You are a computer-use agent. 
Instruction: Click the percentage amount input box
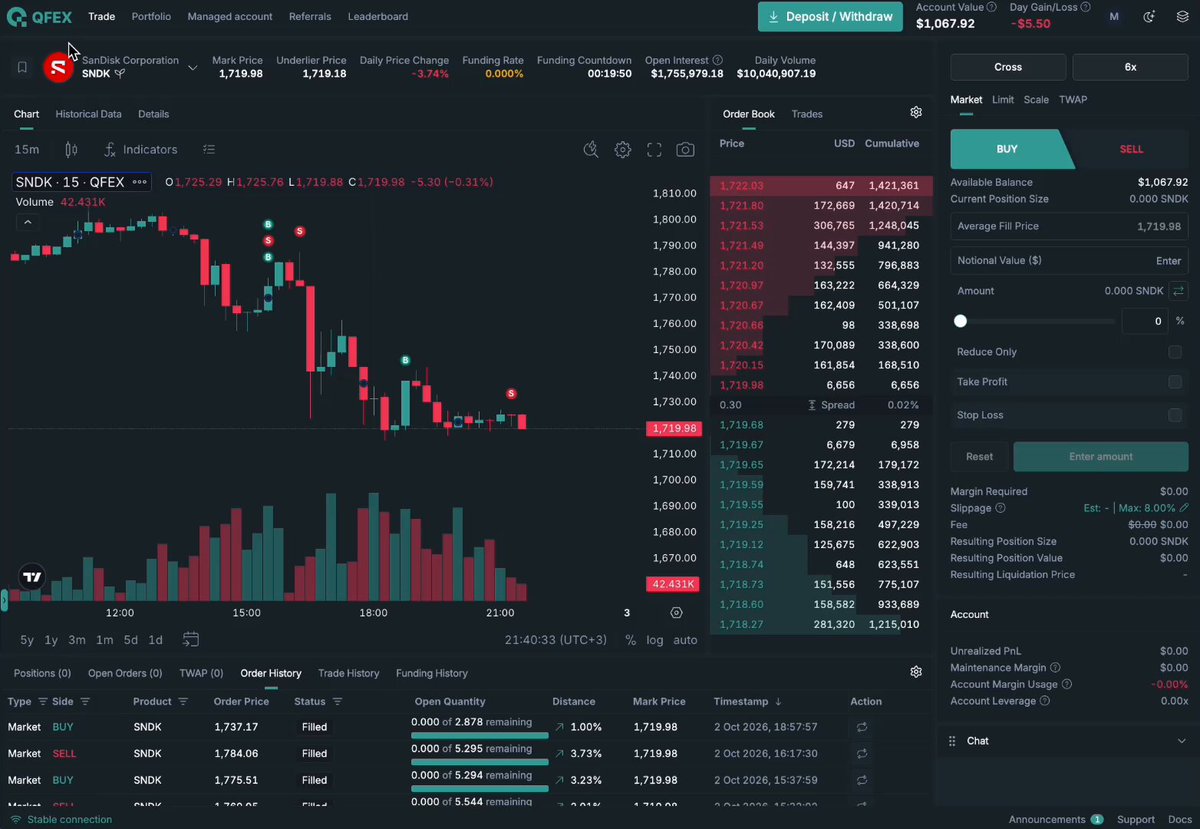pos(1144,321)
